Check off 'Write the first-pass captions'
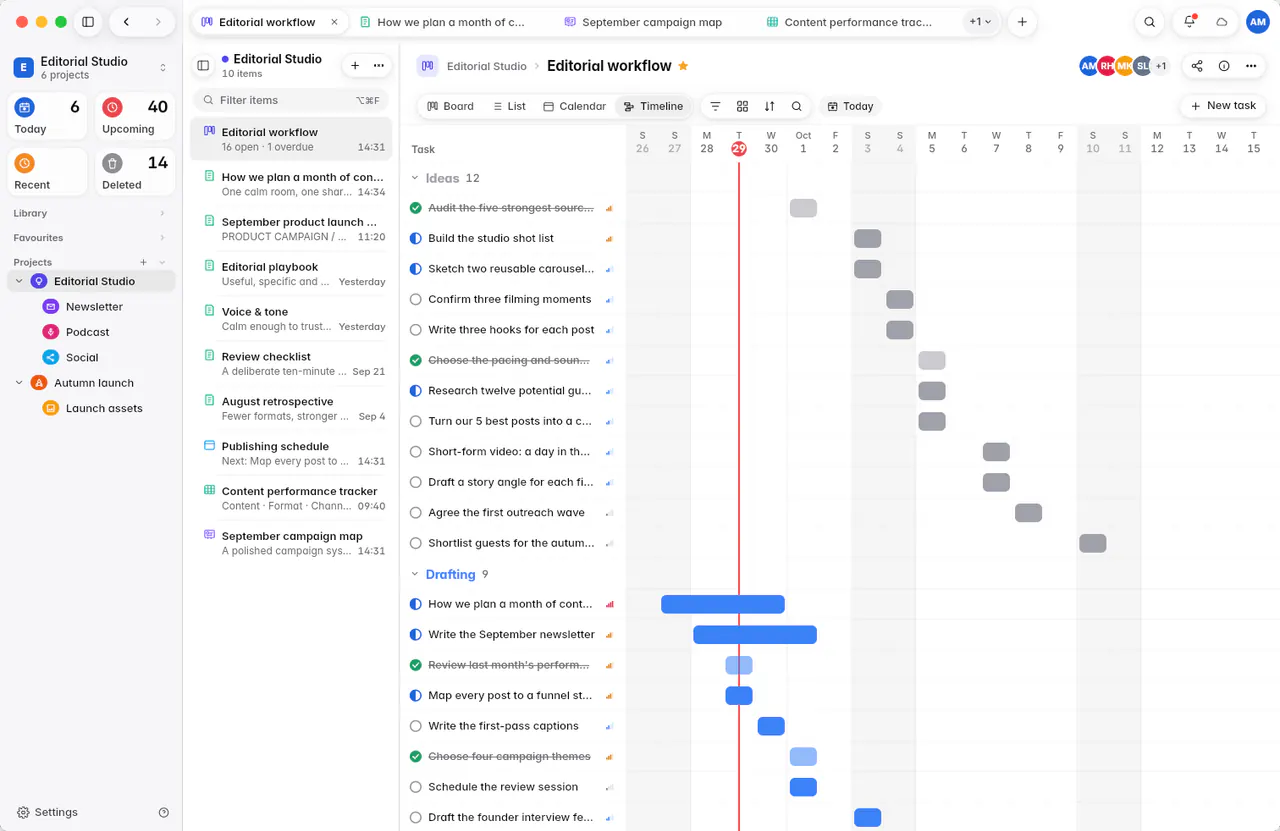 tap(416, 726)
